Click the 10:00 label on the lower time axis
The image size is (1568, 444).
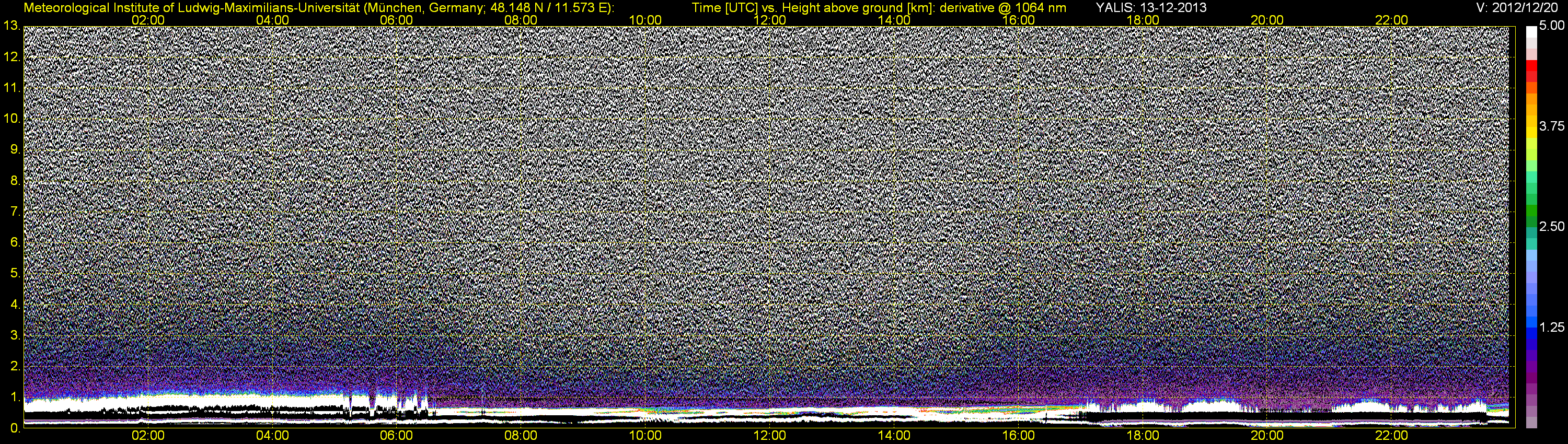click(645, 436)
